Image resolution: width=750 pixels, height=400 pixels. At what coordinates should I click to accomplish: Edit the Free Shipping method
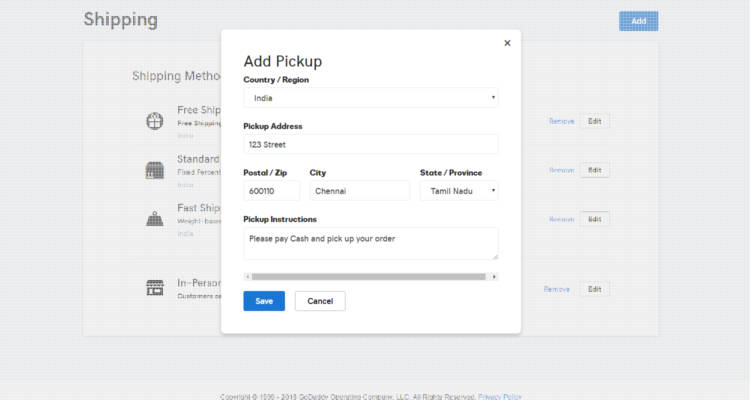(594, 121)
